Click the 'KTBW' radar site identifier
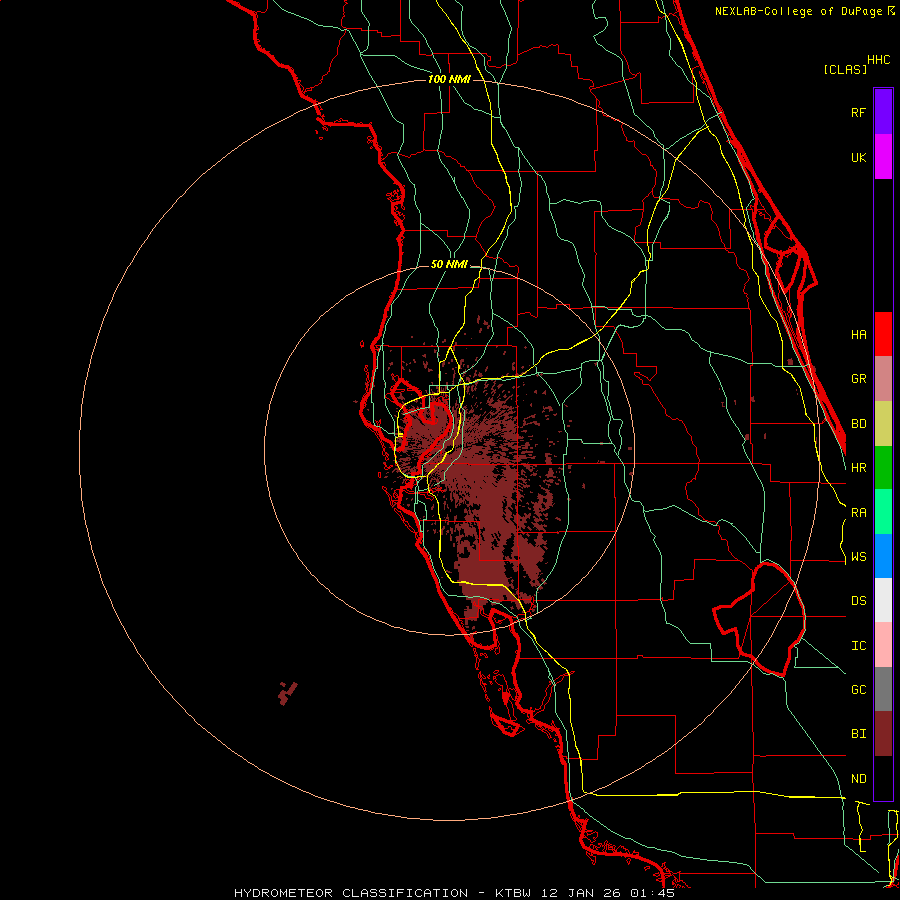The image size is (900, 900). [513, 893]
